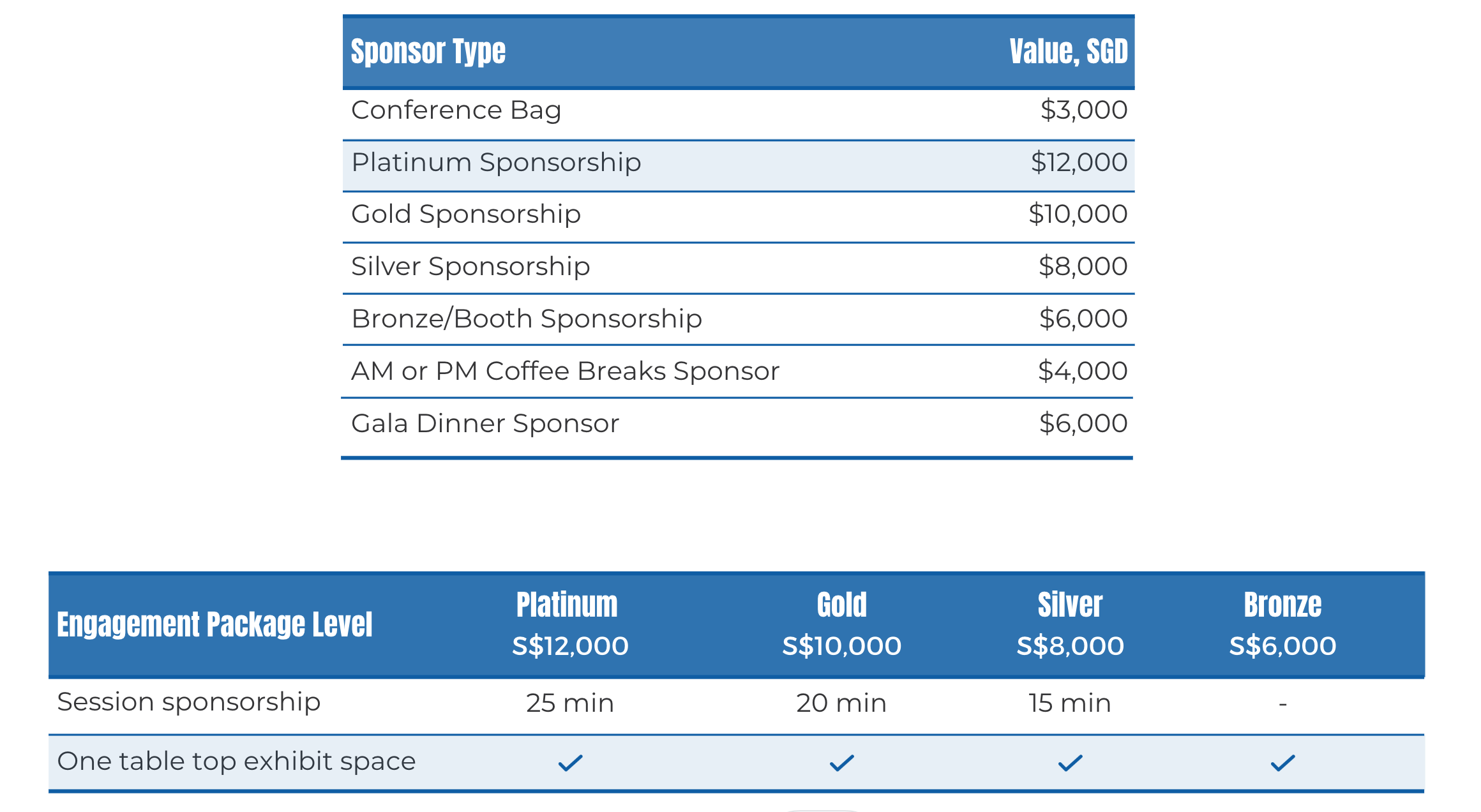
Task: Select the Session sponsorship row label
Action: coord(189,702)
